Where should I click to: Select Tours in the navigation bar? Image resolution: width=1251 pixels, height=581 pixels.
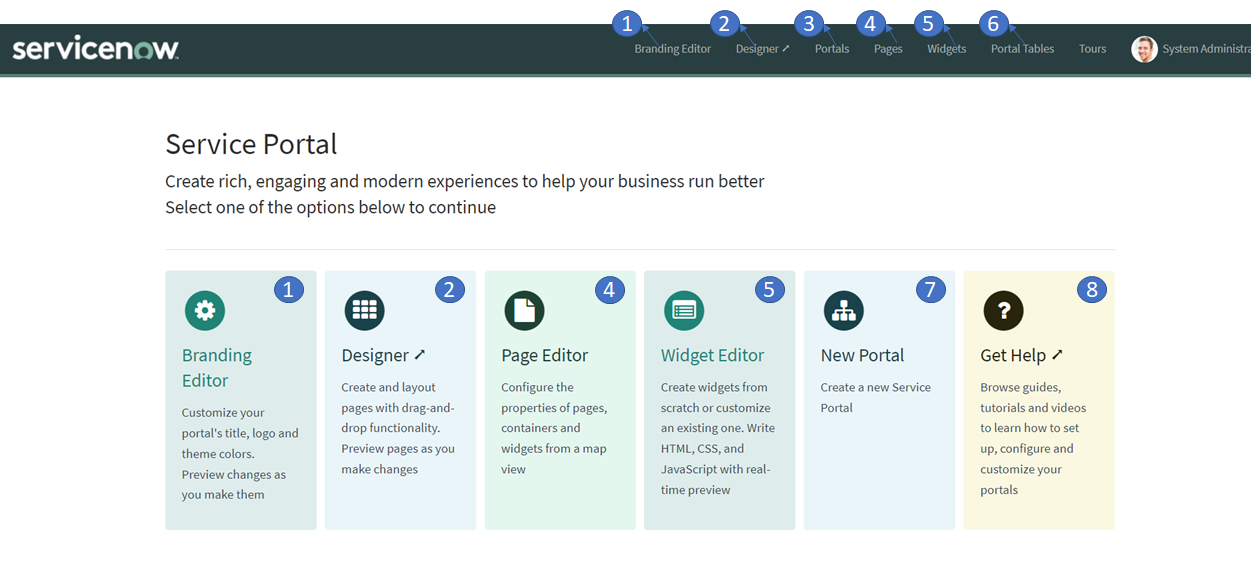pos(1092,48)
